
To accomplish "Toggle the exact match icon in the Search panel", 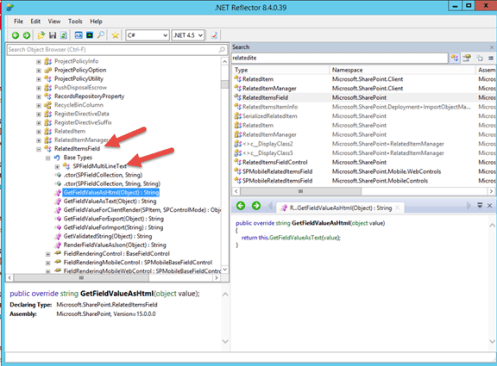I will click(491, 58).
